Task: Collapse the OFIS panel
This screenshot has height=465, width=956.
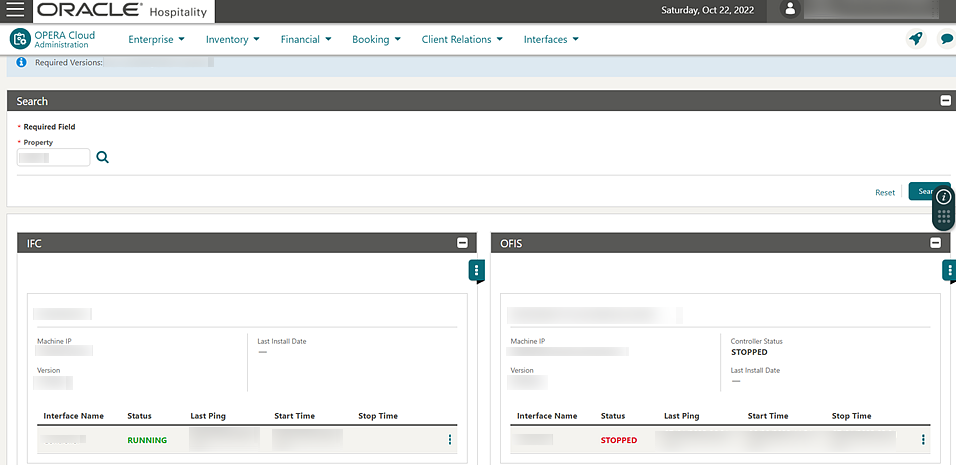Action: coord(935,243)
